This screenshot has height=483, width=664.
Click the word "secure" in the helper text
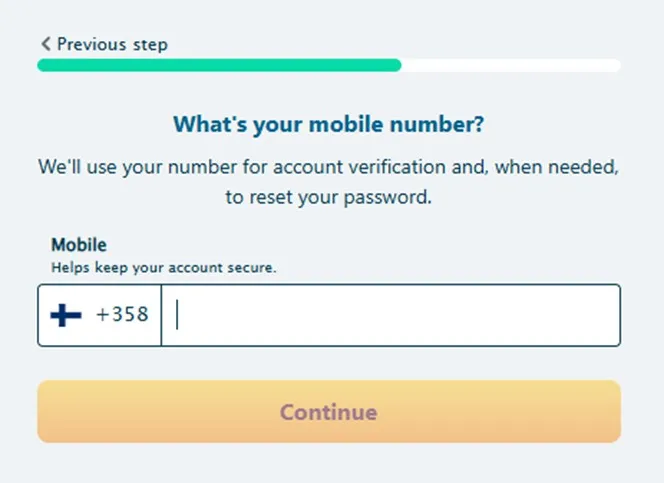pyautogui.click(x=250, y=268)
